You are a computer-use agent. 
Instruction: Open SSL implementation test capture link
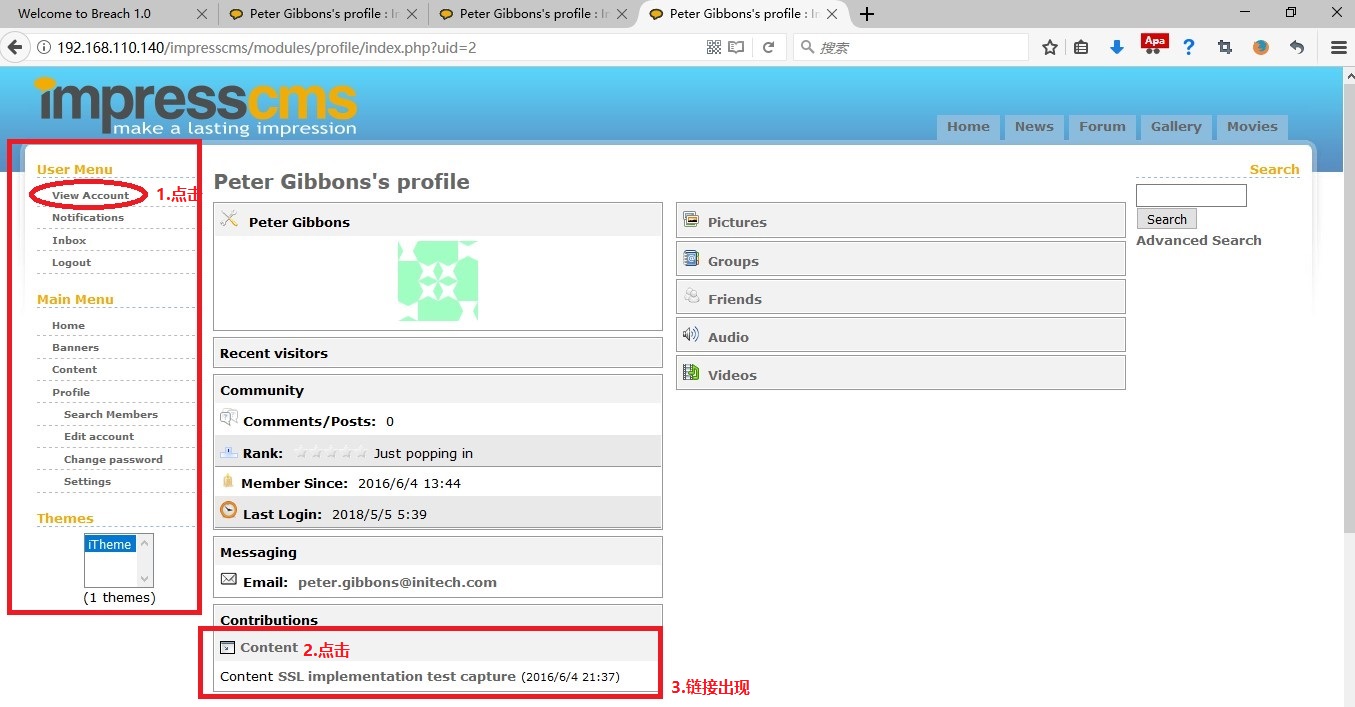pos(397,676)
